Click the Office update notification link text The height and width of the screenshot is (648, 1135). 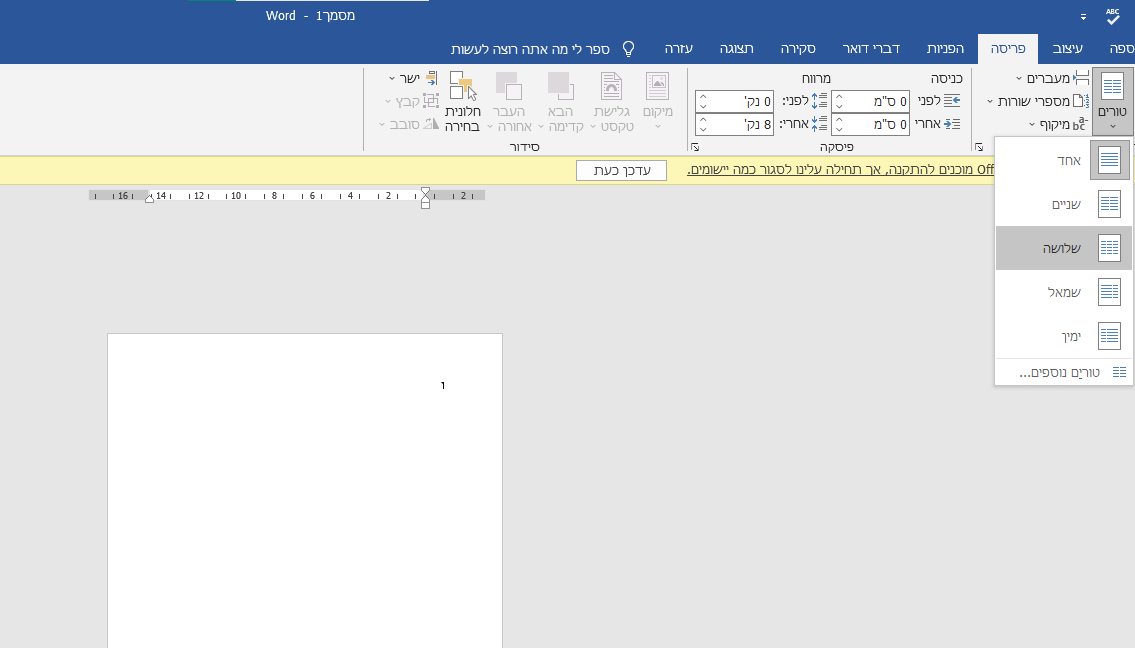[x=840, y=169]
